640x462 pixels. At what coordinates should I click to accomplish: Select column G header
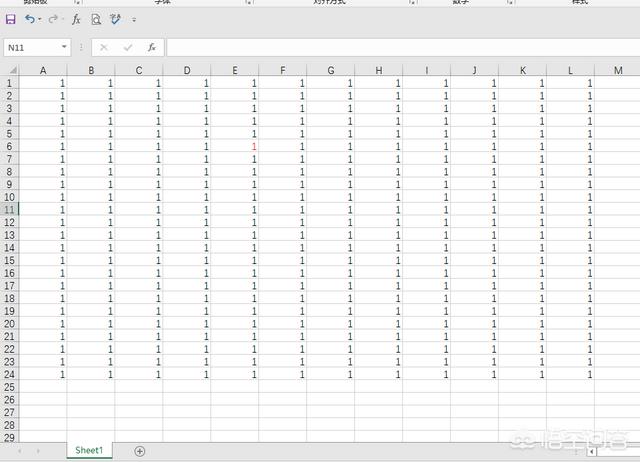(331, 70)
